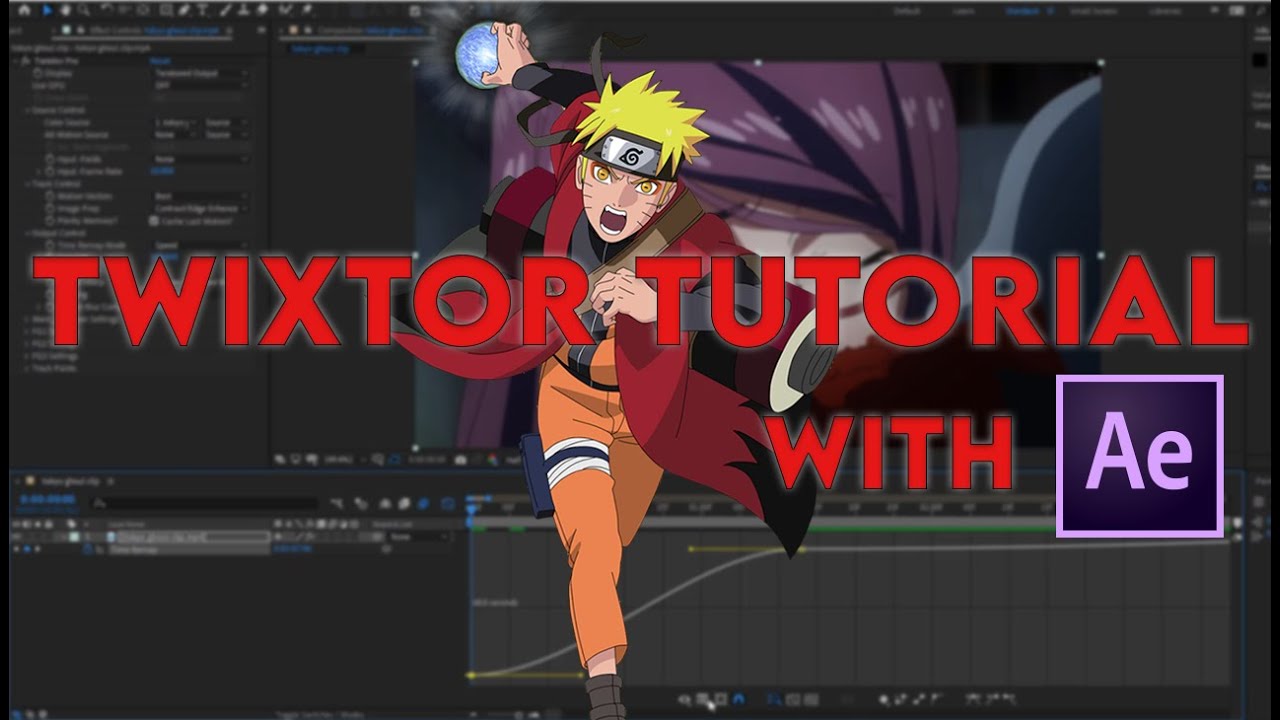Click the timeline layer search field
Screen dimensions: 1280x720
coord(205,504)
